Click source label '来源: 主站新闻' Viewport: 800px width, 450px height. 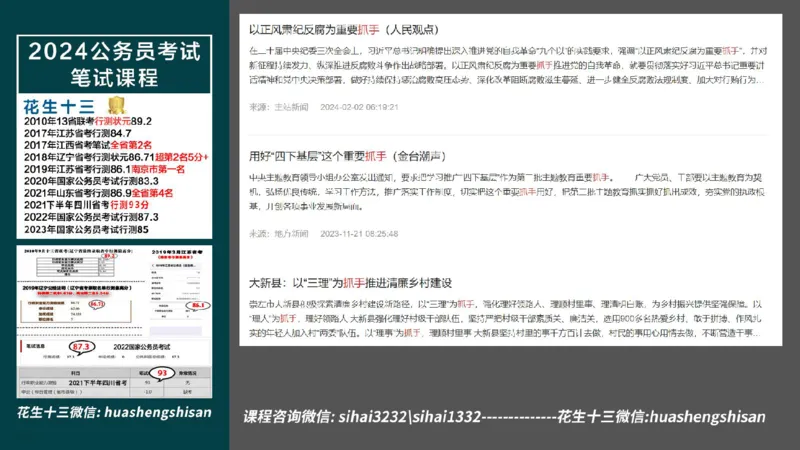pyautogui.click(x=279, y=107)
